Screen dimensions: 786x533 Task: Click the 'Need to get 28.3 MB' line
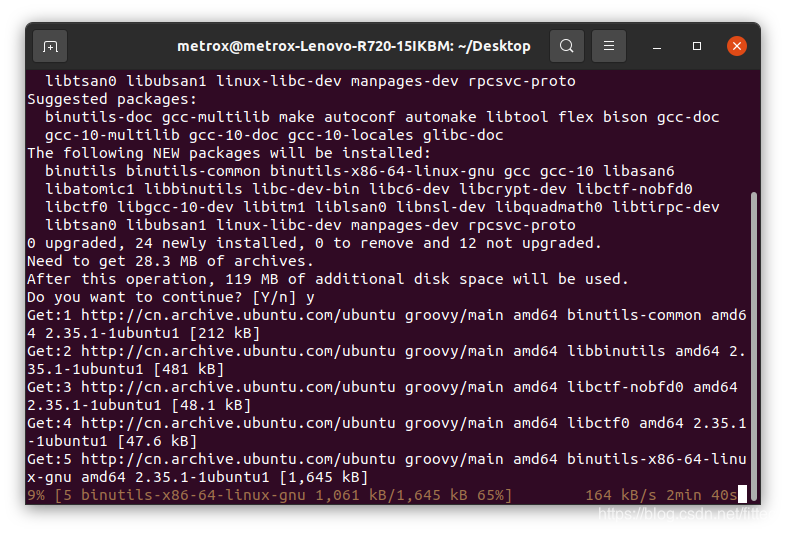coord(170,261)
